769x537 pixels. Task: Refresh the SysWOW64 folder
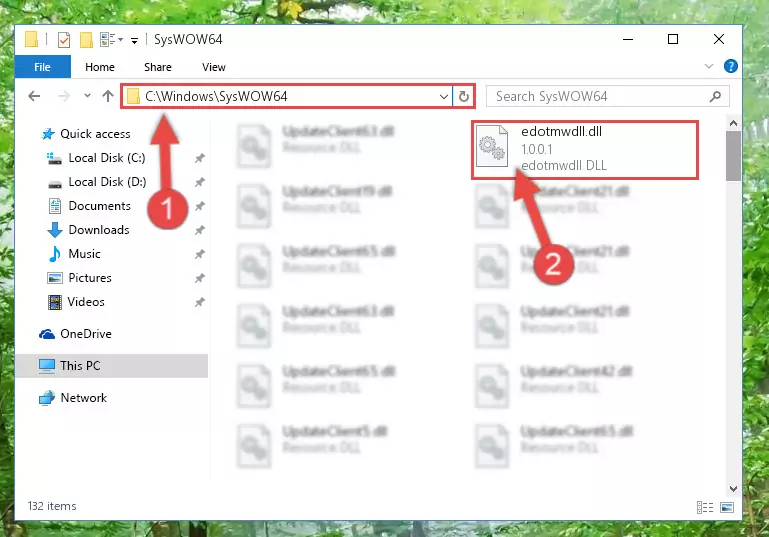pyautogui.click(x=463, y=96)
